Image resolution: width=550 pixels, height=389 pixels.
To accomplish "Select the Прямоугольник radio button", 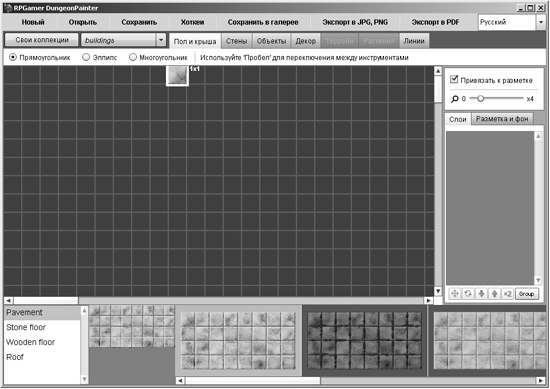I will click(x=13, y=57).
